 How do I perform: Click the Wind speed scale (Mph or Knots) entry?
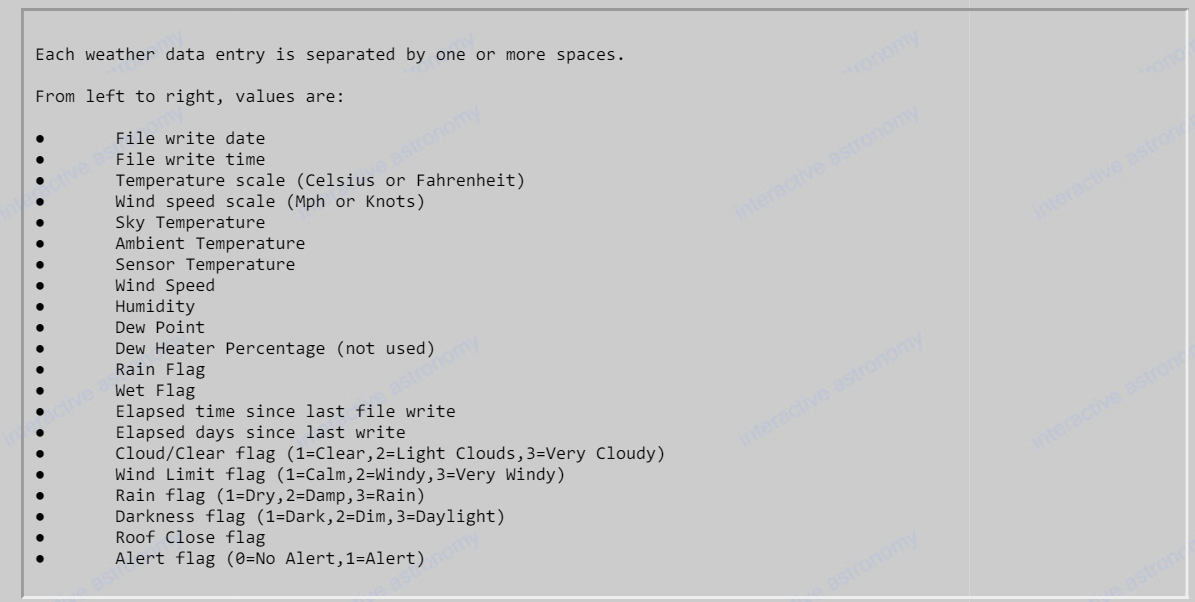(x=270, y=201)
